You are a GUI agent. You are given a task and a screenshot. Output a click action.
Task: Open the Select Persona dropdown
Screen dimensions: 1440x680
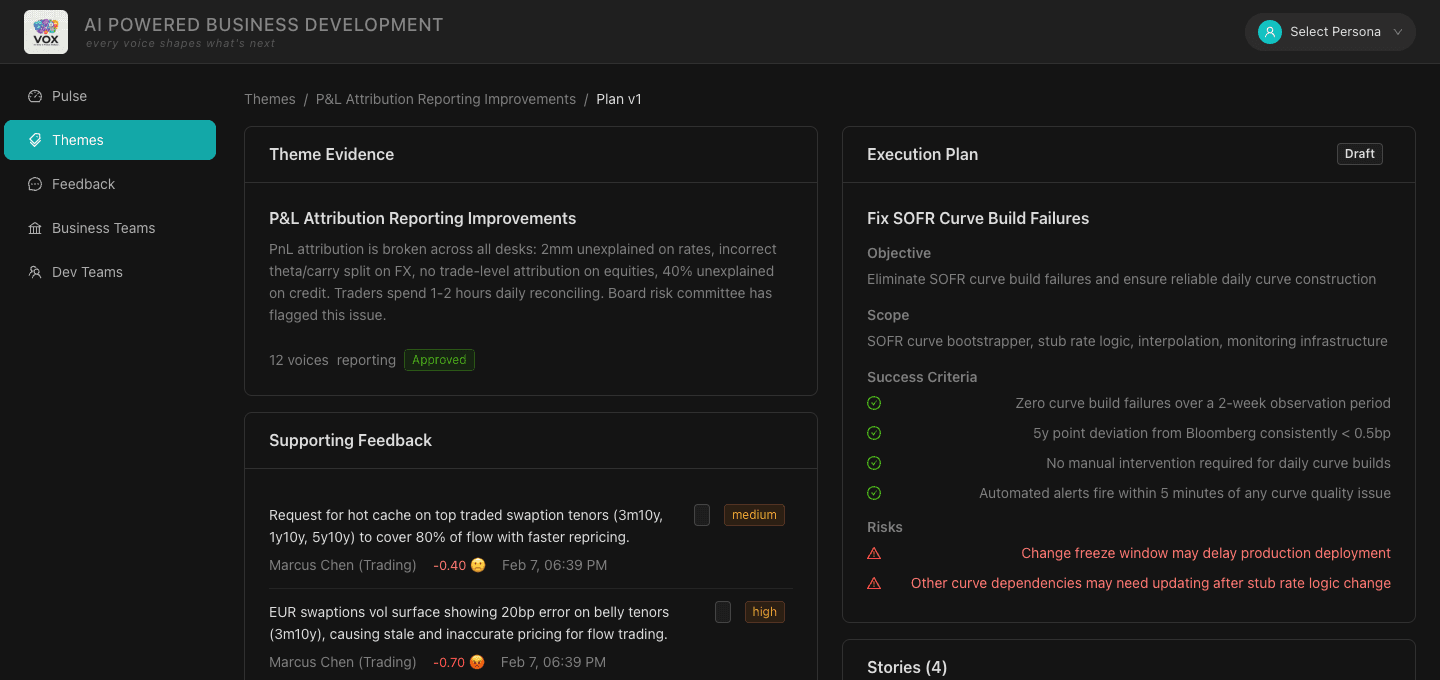pyautogui.click(x=1330, y=31)
